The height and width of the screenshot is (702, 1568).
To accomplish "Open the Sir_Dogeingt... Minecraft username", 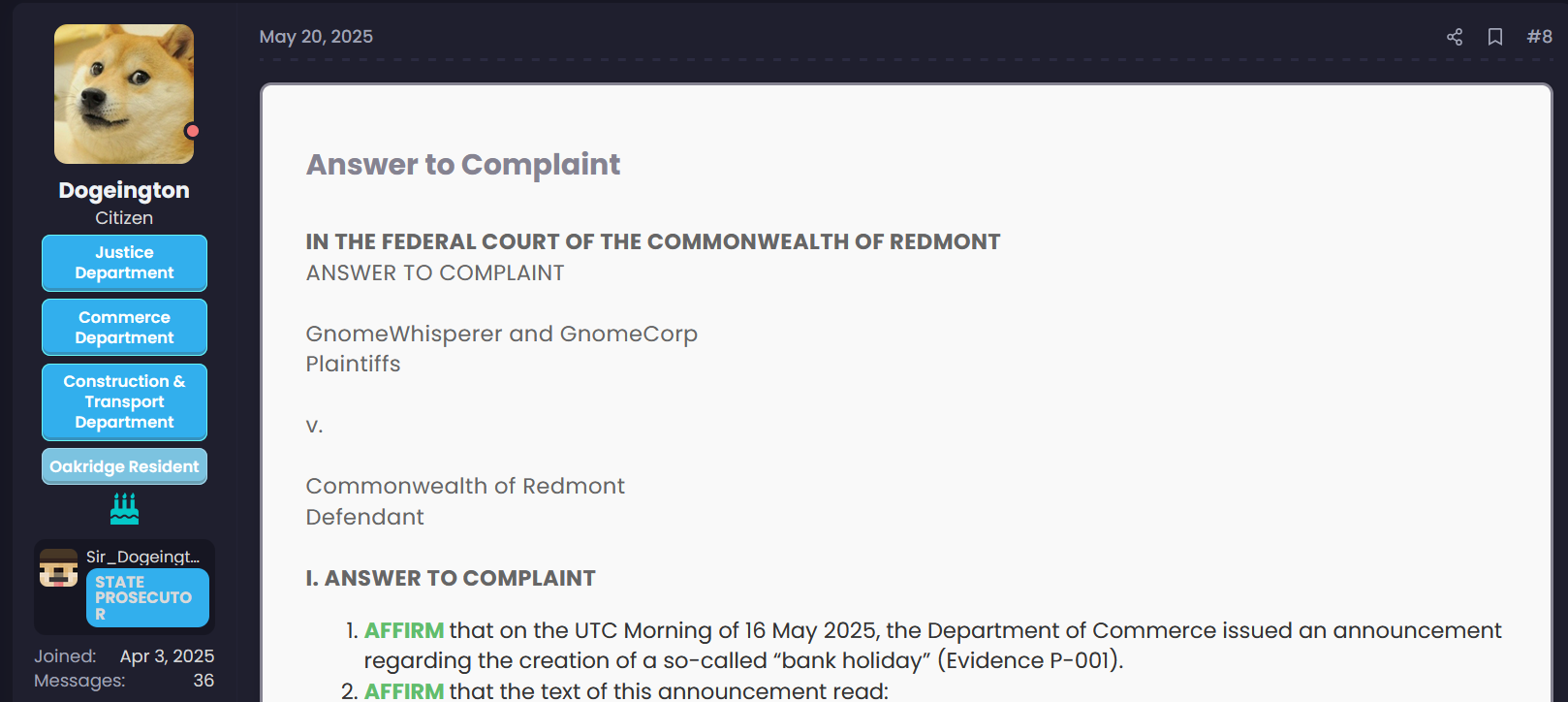I will [142, 557].
